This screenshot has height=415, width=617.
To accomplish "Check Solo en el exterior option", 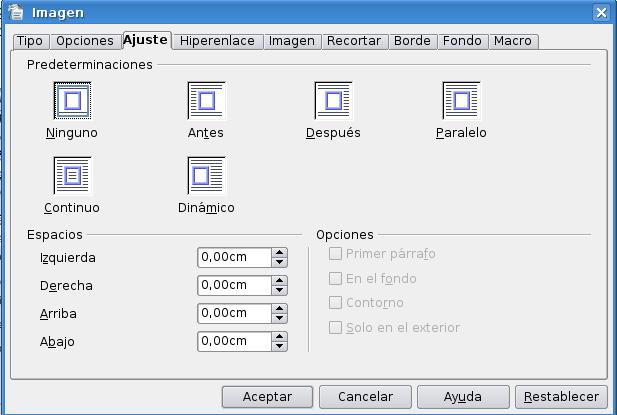I will 336,328.
